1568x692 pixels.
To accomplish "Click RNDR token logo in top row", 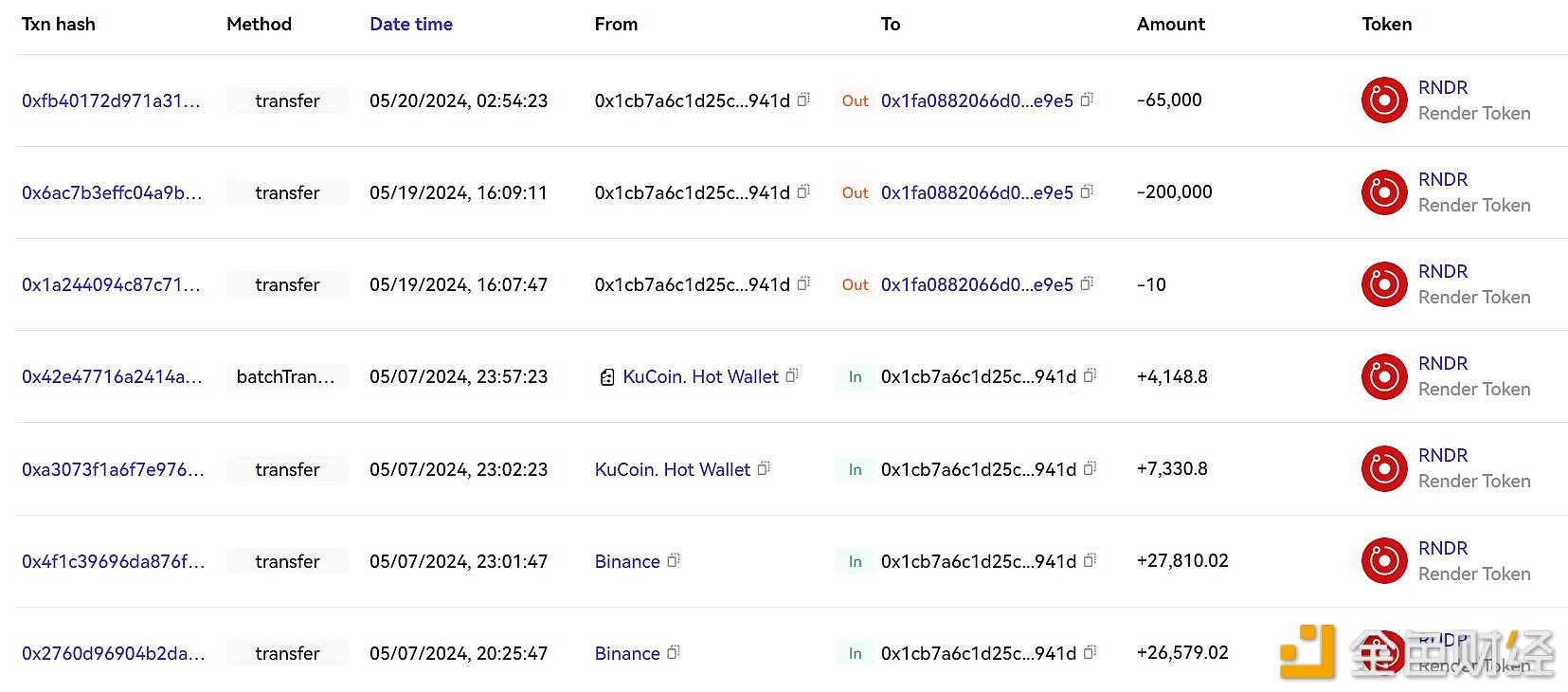I will pyautogui.click(x=1384, y=100).
